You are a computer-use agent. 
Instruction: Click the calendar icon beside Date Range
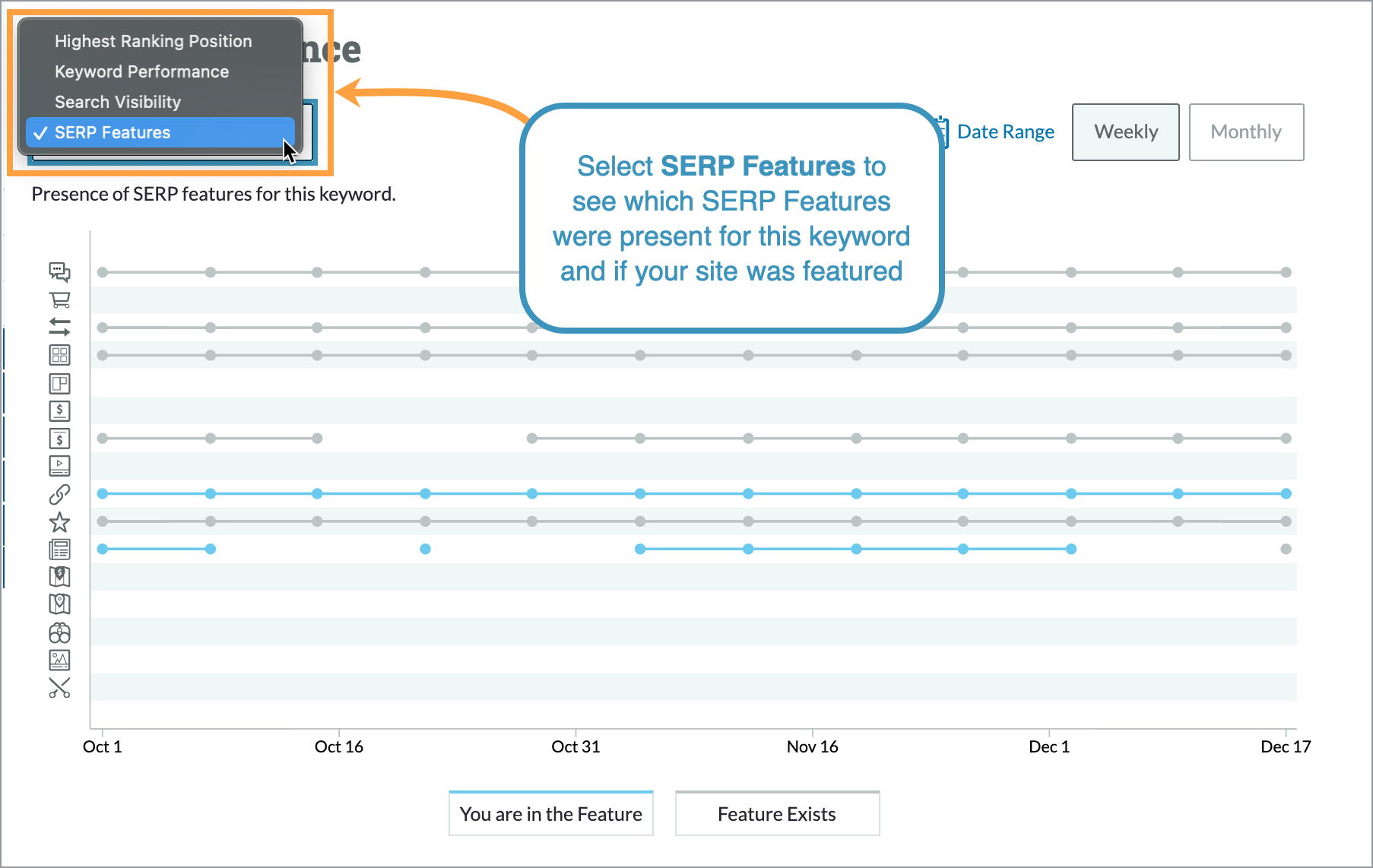pos(940,131)
